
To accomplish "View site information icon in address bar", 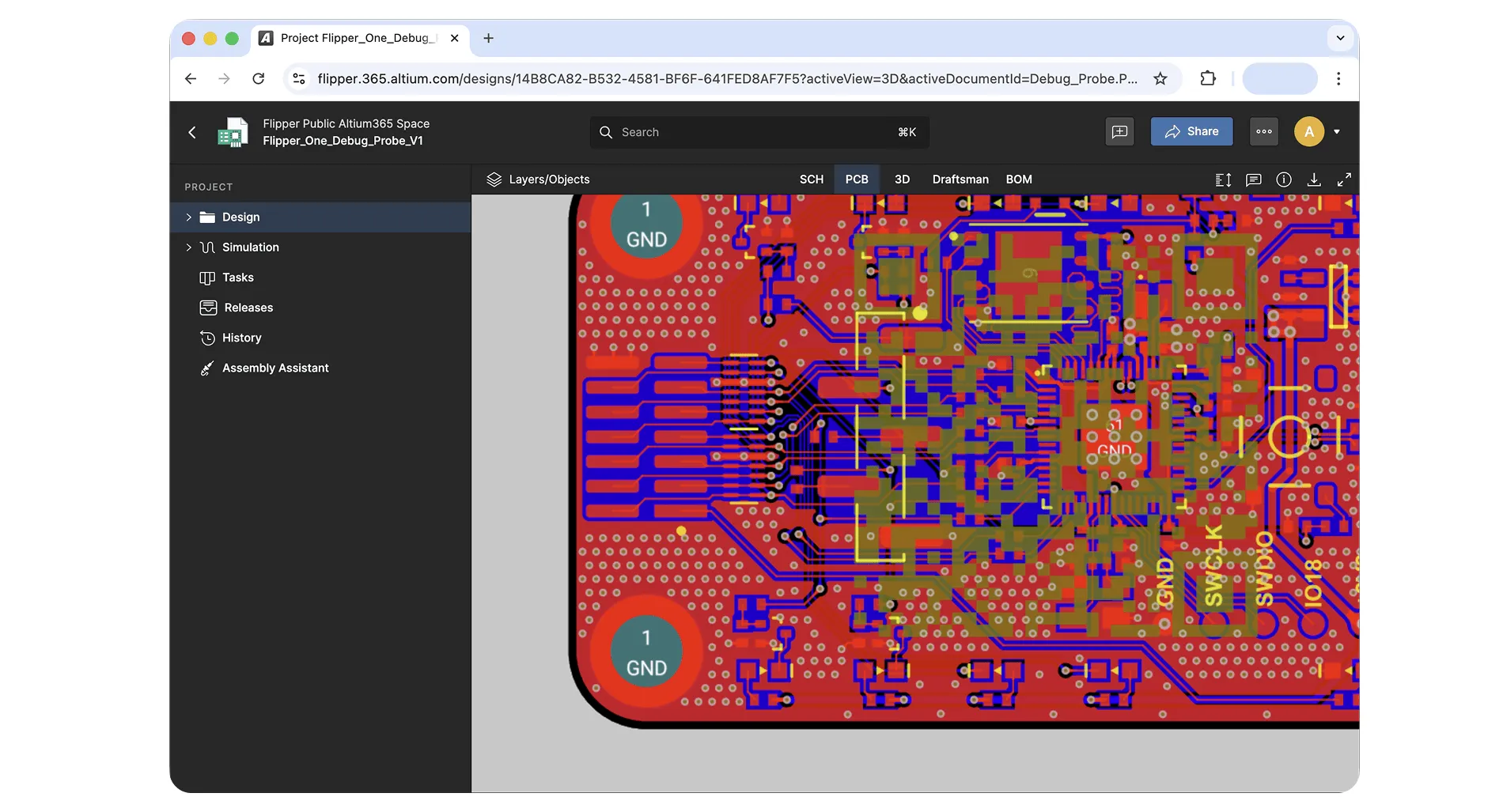I will (299, 78).
